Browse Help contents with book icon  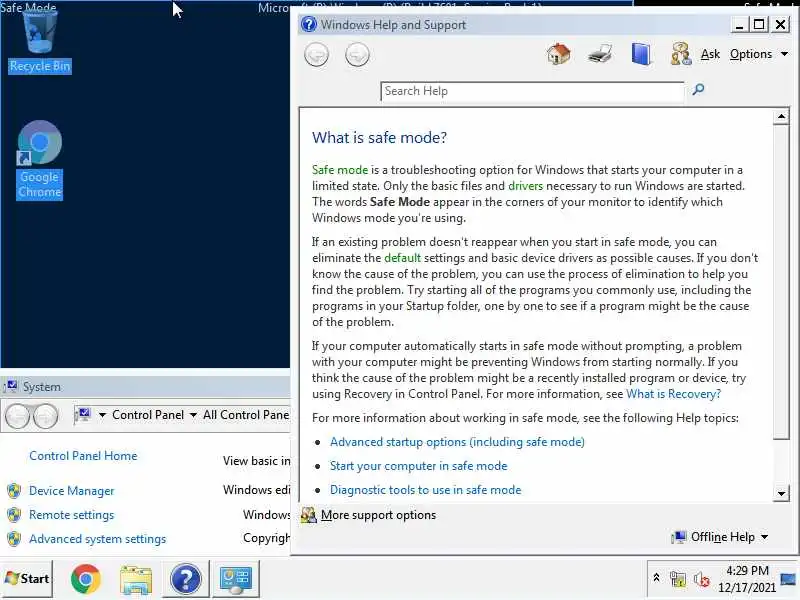(x=641, y=54)
